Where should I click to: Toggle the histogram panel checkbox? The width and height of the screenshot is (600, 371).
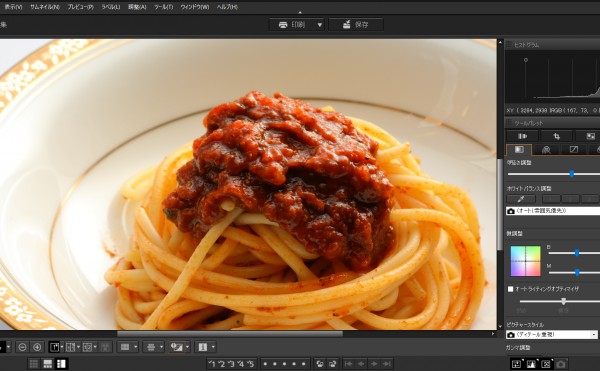(x=509, y=45)
